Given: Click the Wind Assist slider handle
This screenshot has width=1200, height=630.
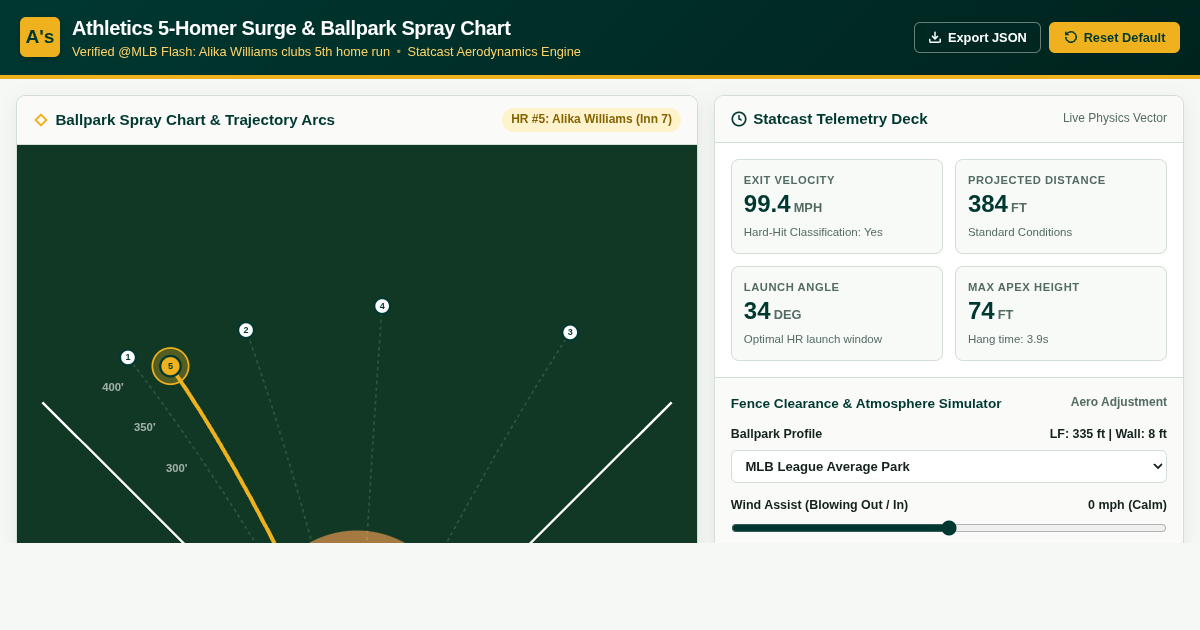Looking at the screenshot, I should pyautogui.click(x=949, y=528).
